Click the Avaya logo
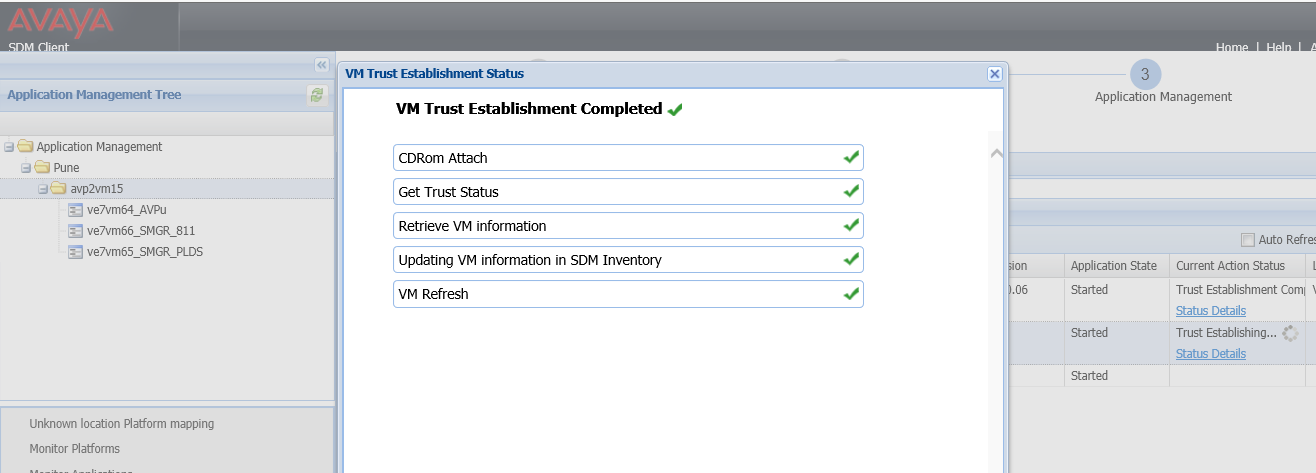 (61, 21)
